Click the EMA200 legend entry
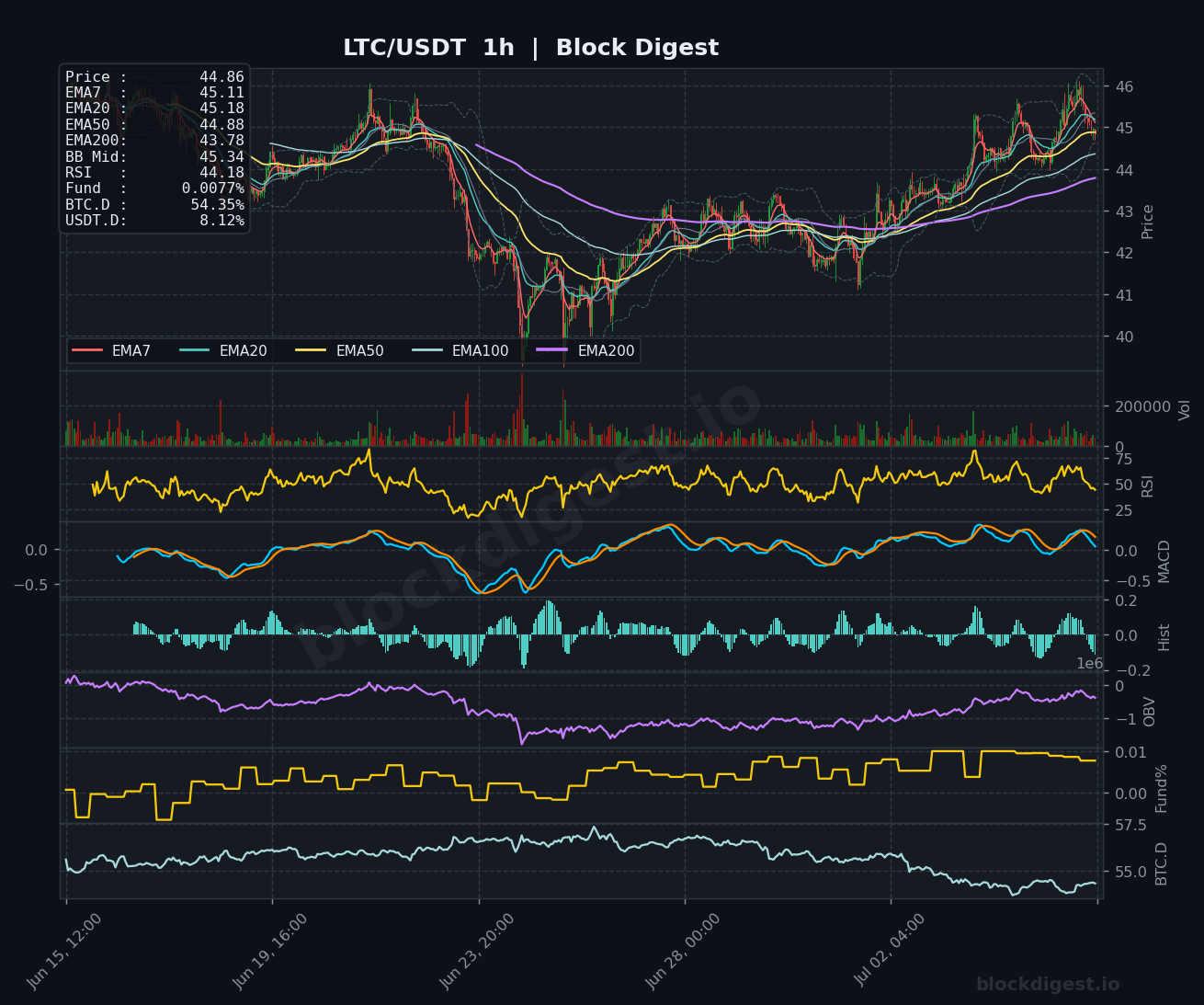 click(x=586, y=351)
